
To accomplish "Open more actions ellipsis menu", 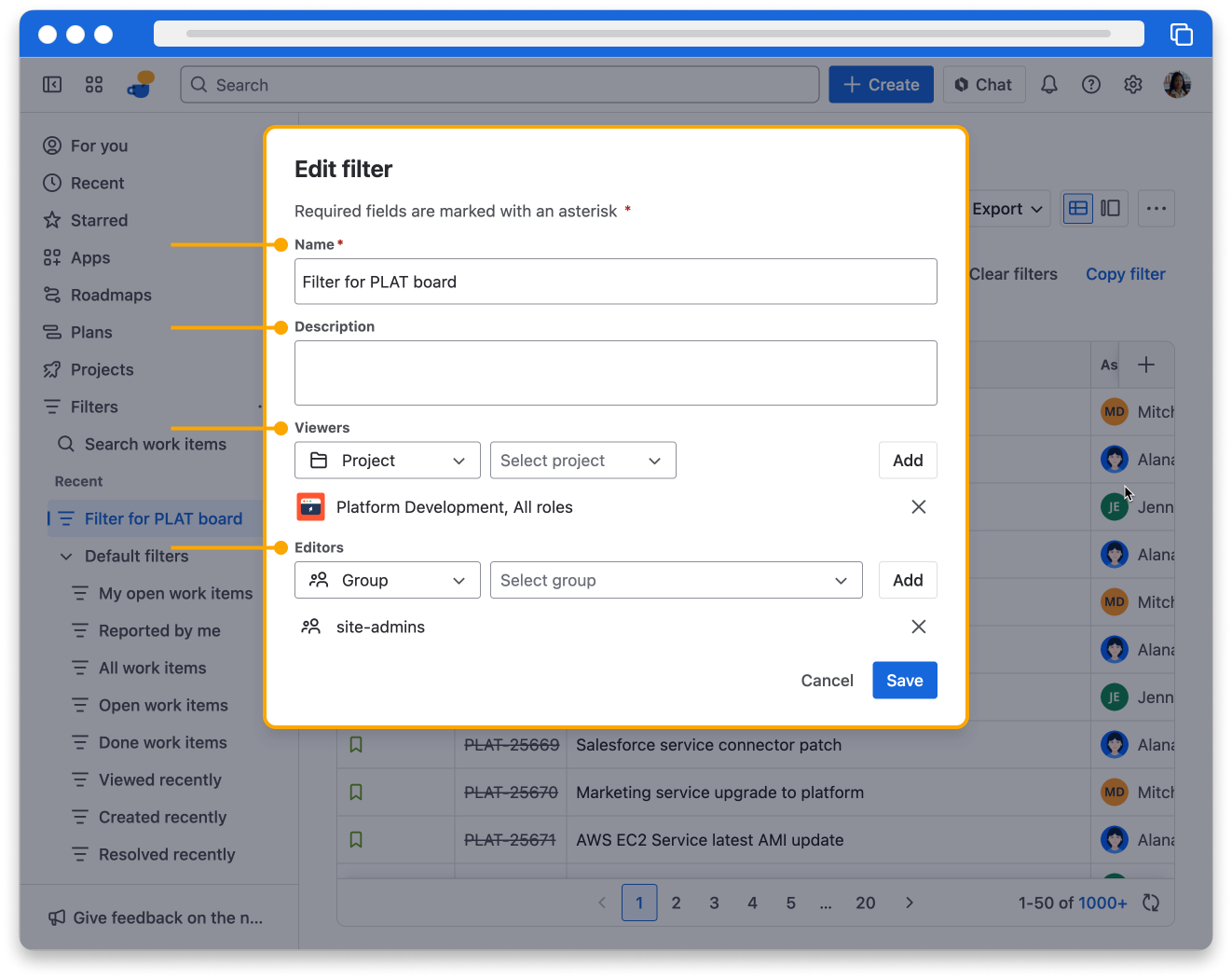I will click(1157, 208).
